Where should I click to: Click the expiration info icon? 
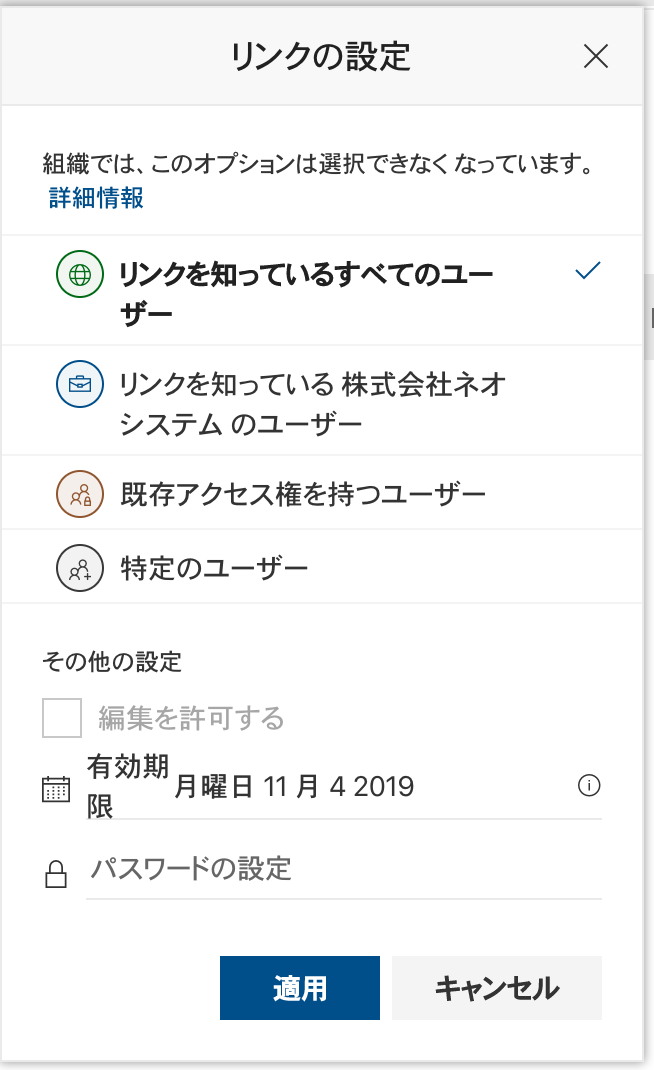tap(589, 786)
